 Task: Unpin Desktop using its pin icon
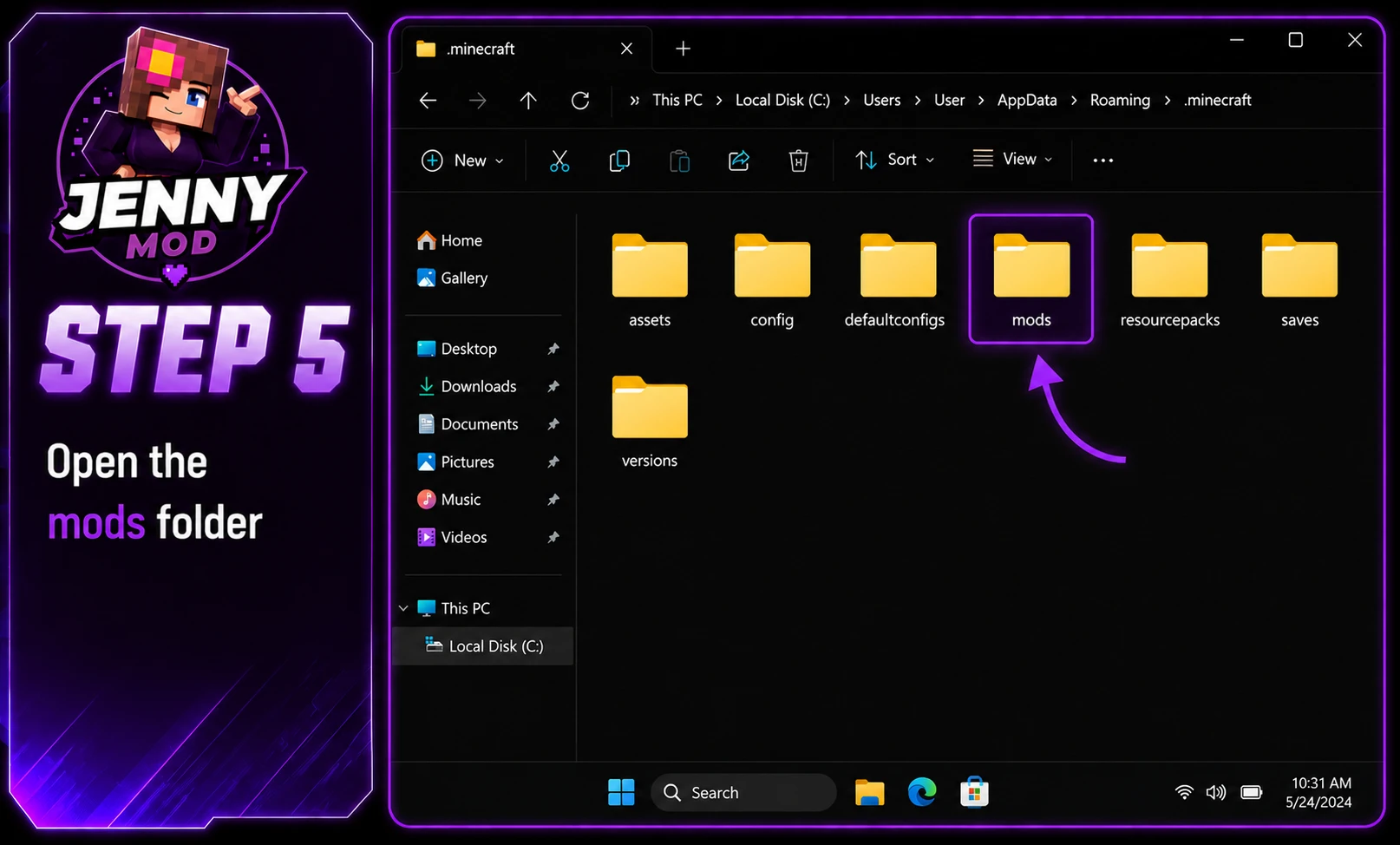[x=553, y=349]
